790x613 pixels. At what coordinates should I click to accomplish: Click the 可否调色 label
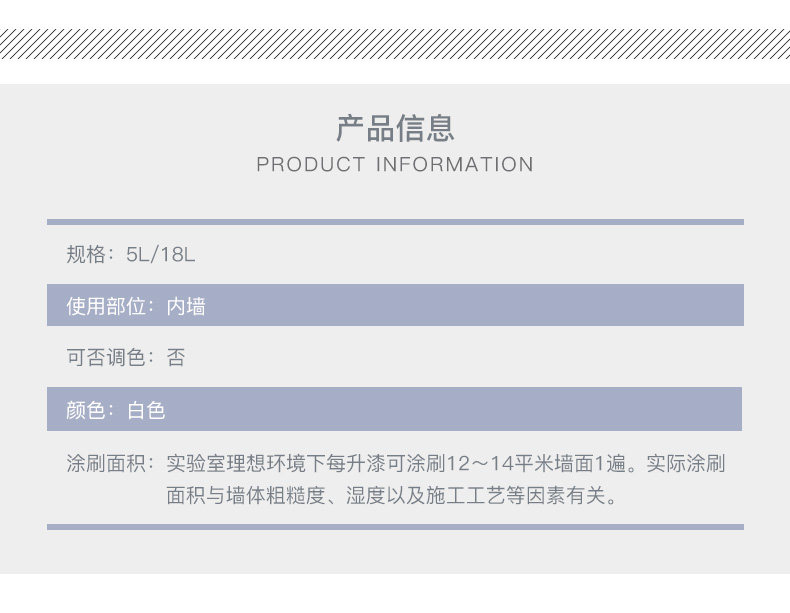106,358
